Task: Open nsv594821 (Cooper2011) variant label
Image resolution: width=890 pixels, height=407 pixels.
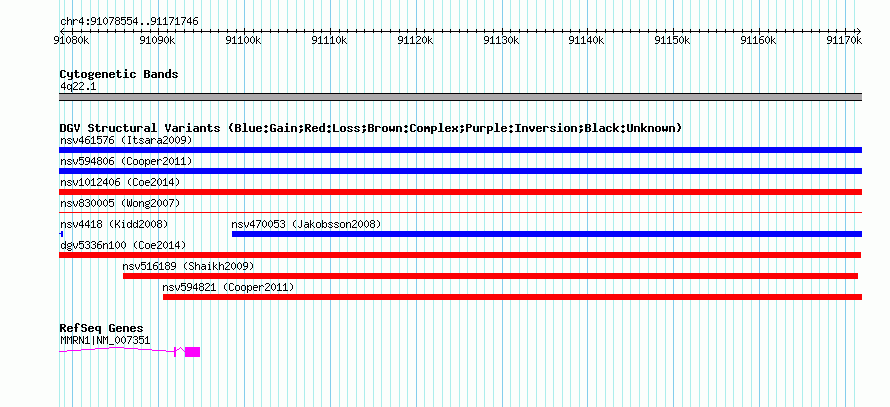Action: click(x=228, y=288)
